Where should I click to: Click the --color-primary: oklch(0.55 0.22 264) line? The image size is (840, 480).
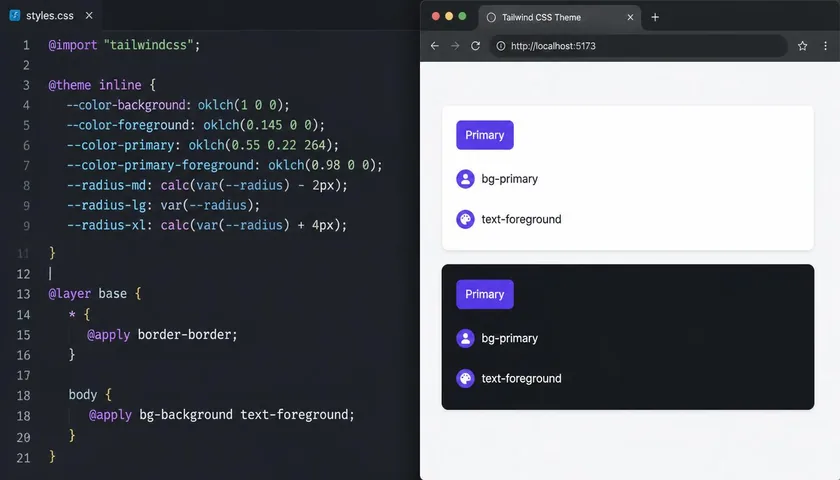(202, 145)
